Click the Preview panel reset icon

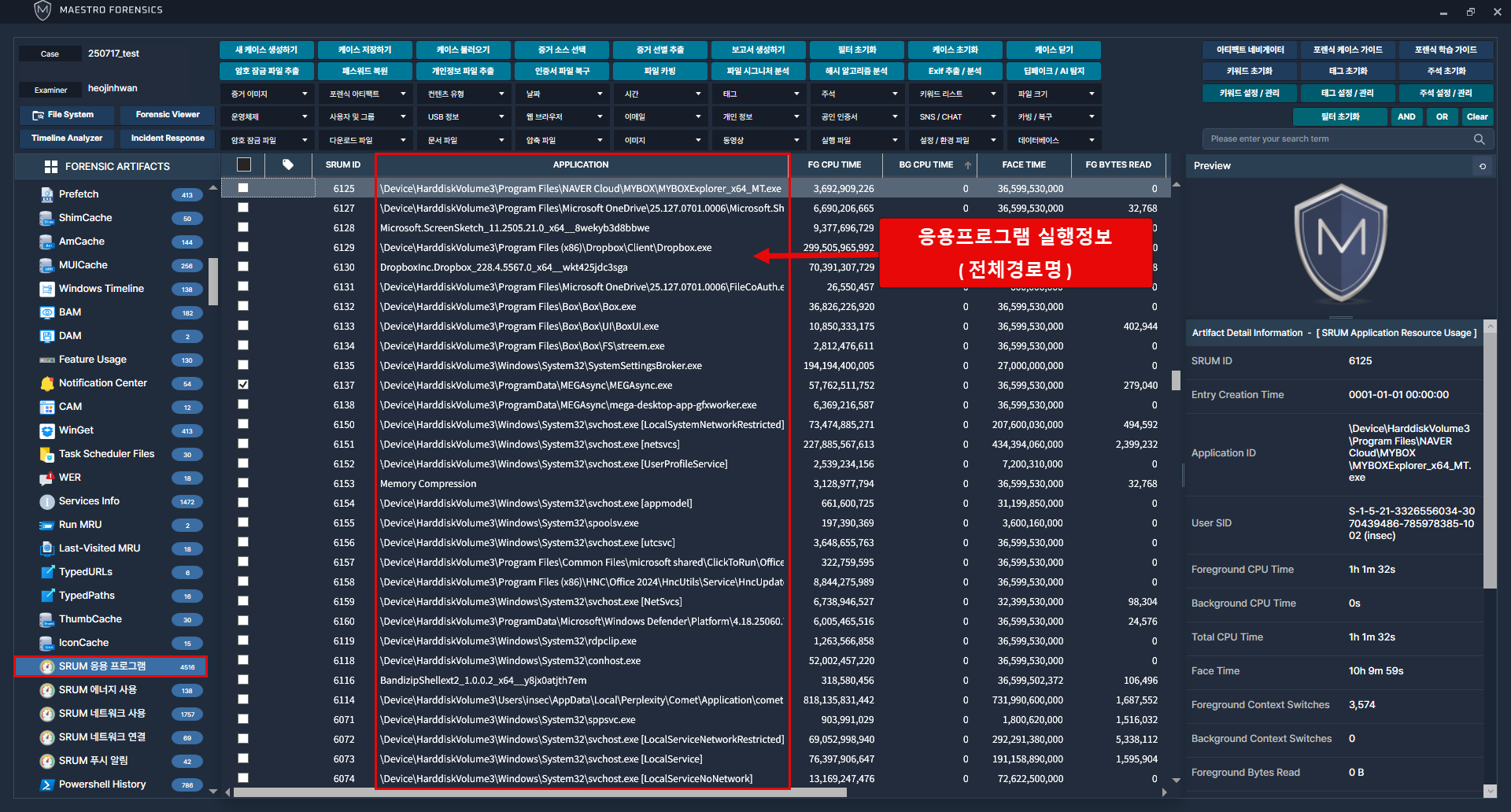1483,166
